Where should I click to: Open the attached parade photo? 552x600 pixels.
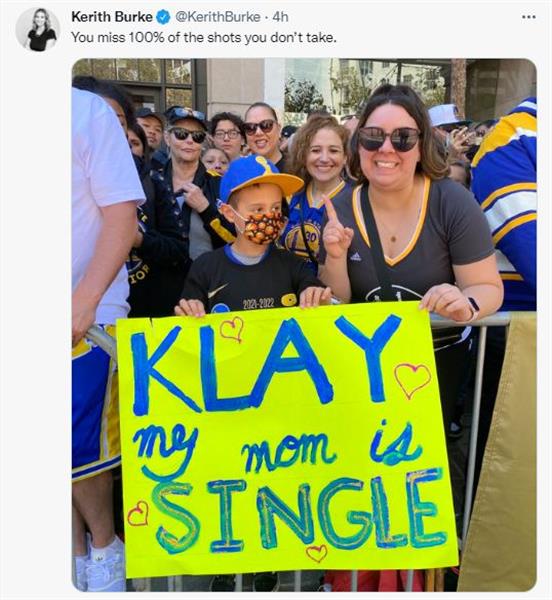(304, 324)
